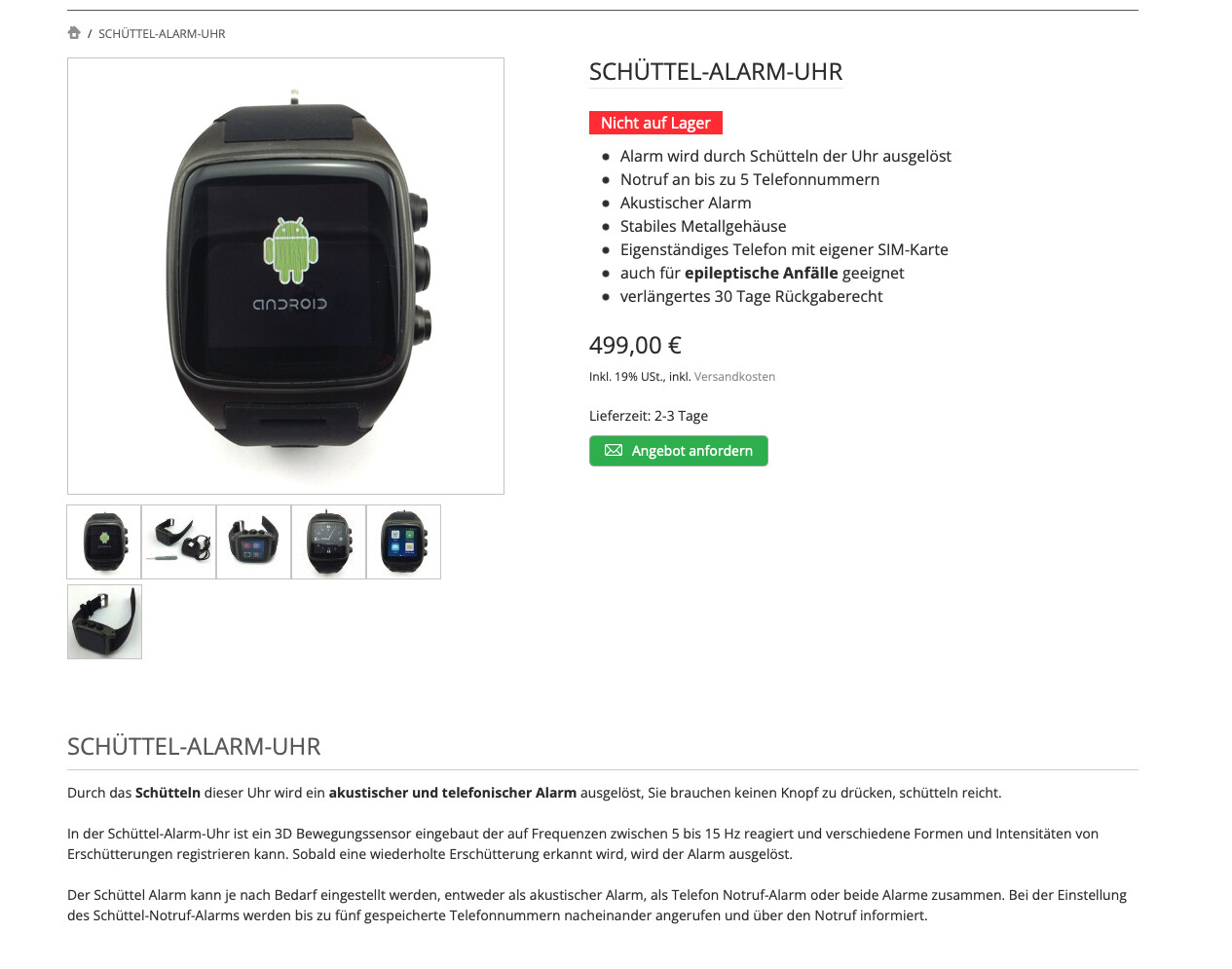Click the envelope icon in the green button
This screenshot has width=1232, height=969.
[614, 451]
